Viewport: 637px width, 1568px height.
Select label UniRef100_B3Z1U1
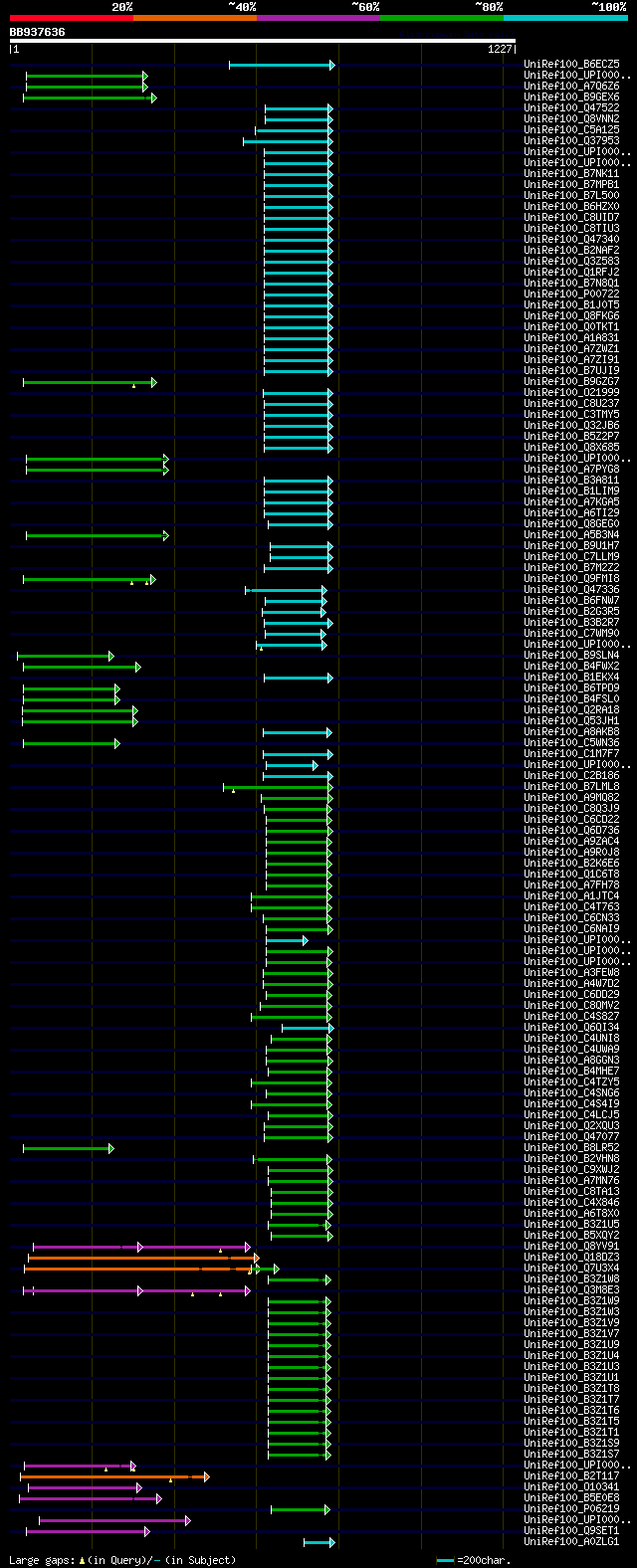click(x=571, y=1378)
